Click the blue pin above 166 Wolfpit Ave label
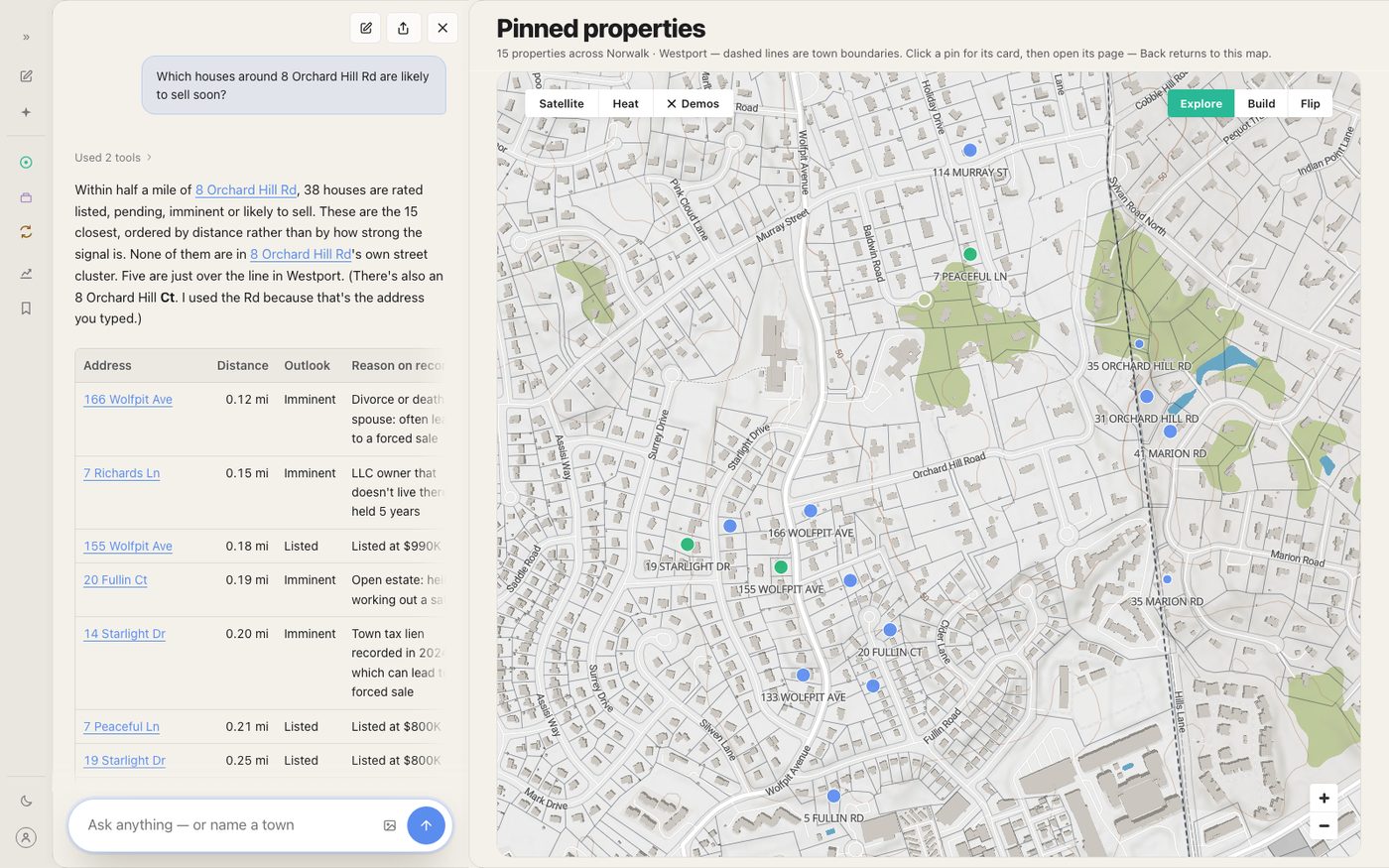 (811, 511)
